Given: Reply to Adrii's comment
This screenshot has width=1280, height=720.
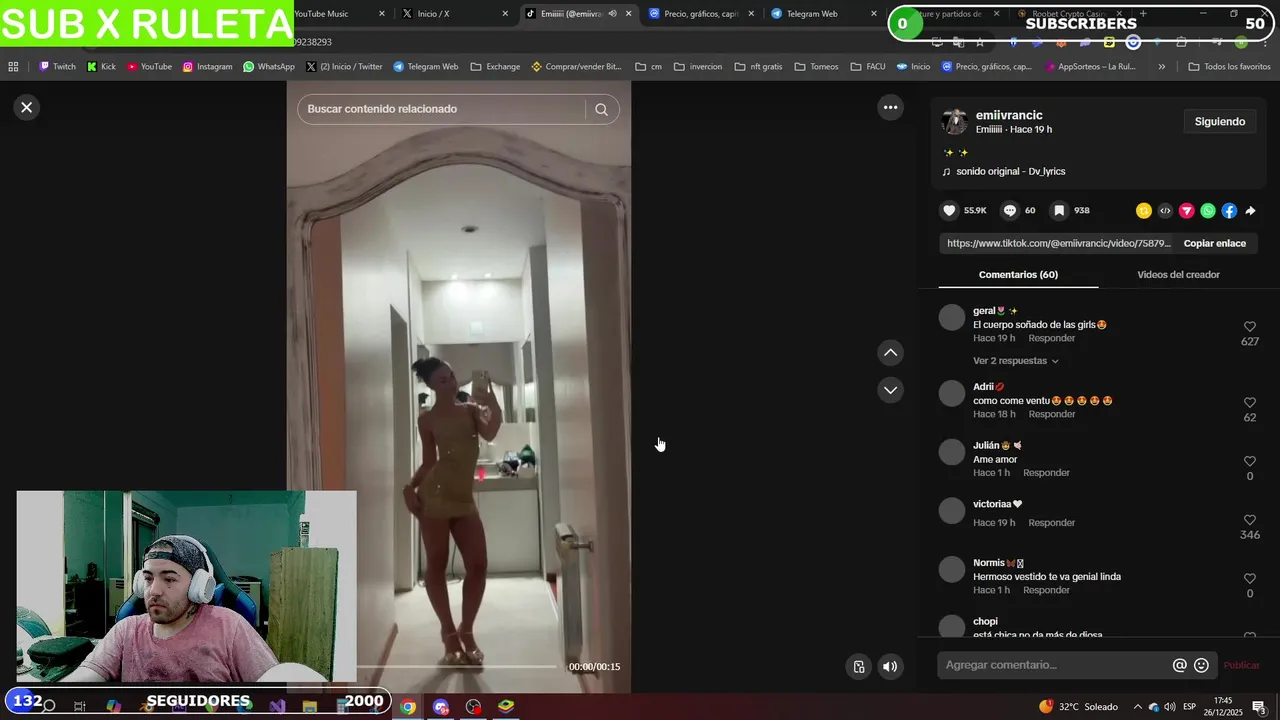Looking at the screenshot, I should 1052,414.
